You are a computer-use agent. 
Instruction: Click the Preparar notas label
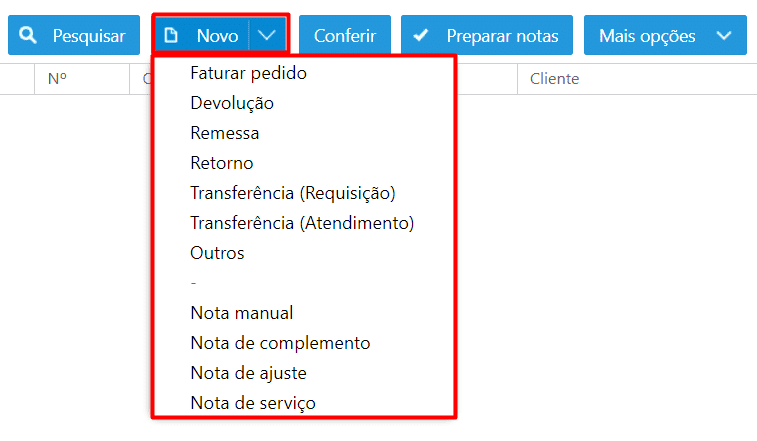pyautogui.click(x=502, y=36)
